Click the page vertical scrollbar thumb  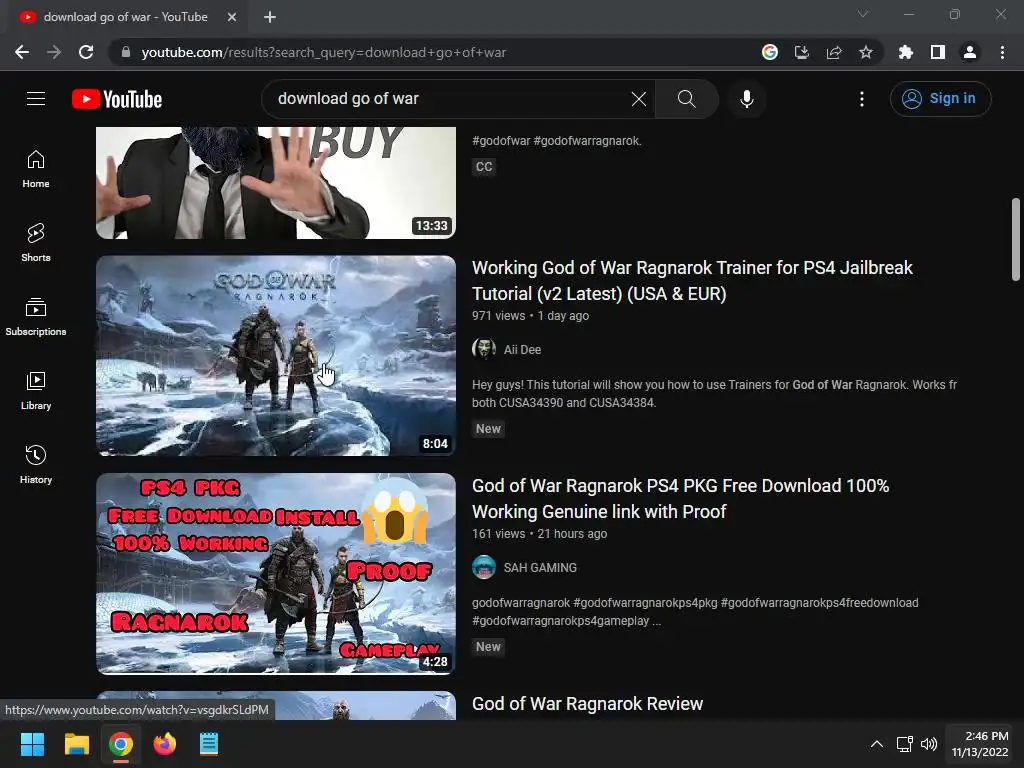pyautogui.click(x=1016, y=239)
